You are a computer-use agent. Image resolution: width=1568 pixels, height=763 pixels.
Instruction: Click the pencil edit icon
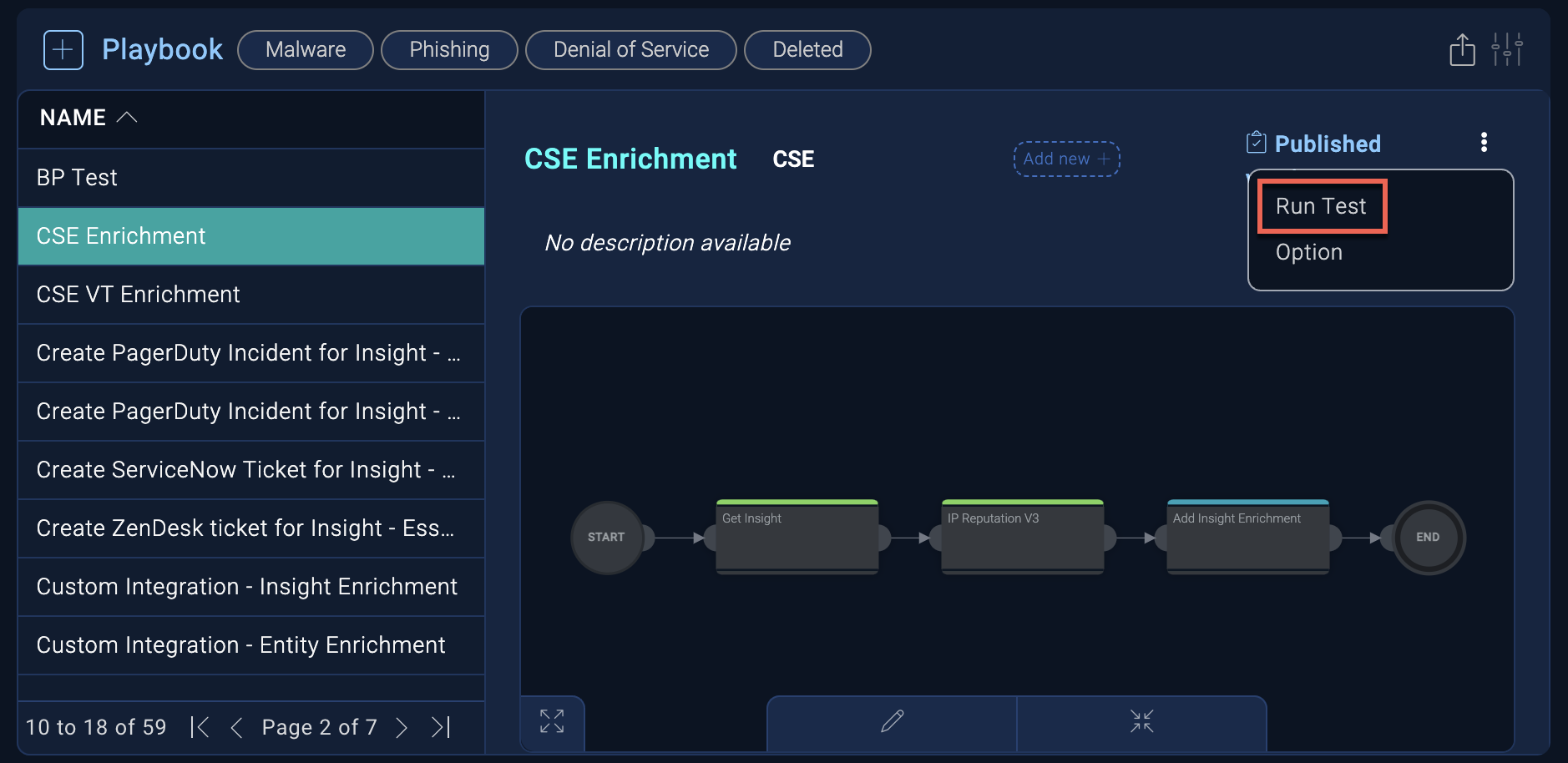point(892,721)
